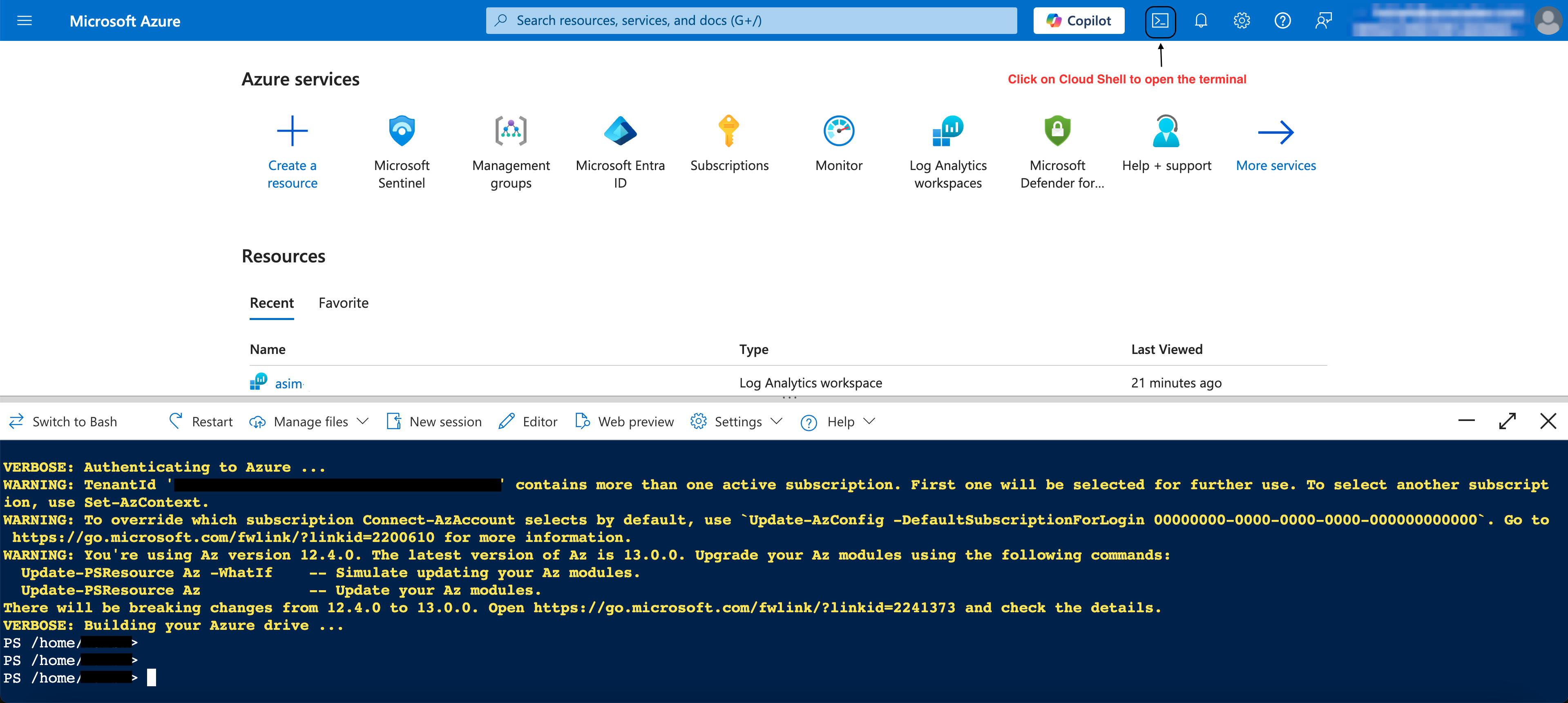Focus the search resources field

point(751,21)
